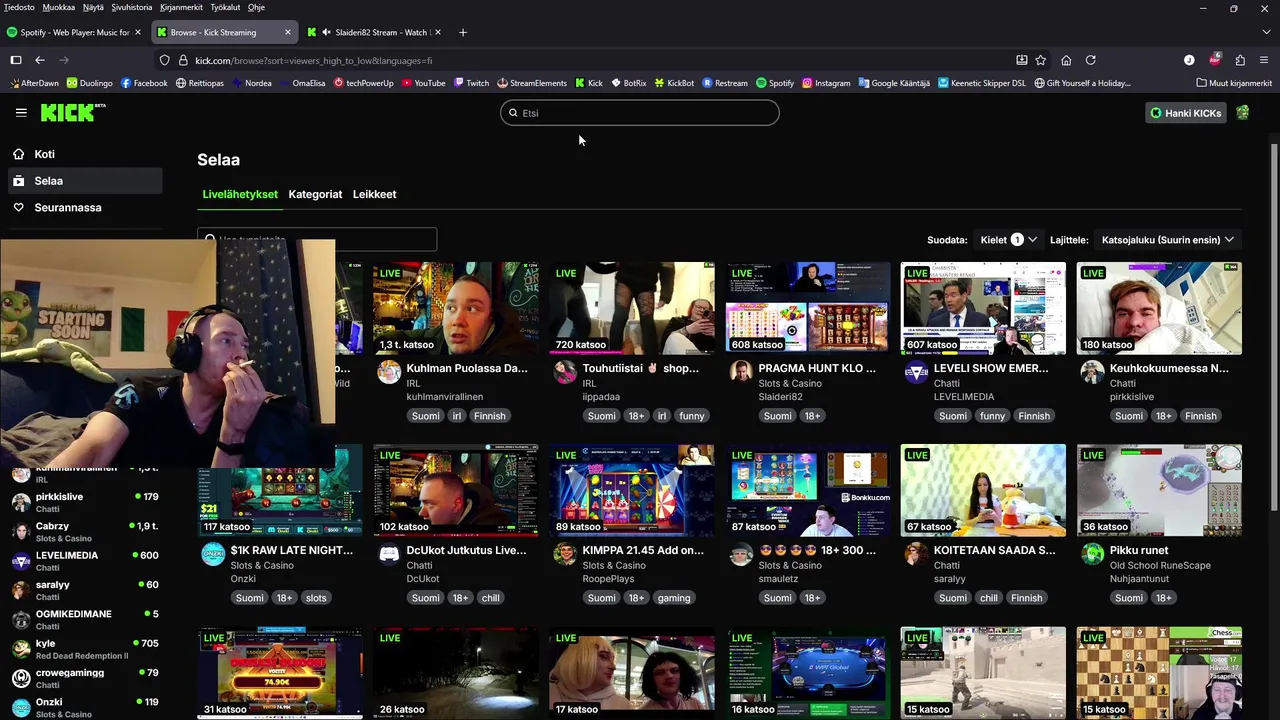Open the Katsojaluku sort dropdown

[1167, 240]
